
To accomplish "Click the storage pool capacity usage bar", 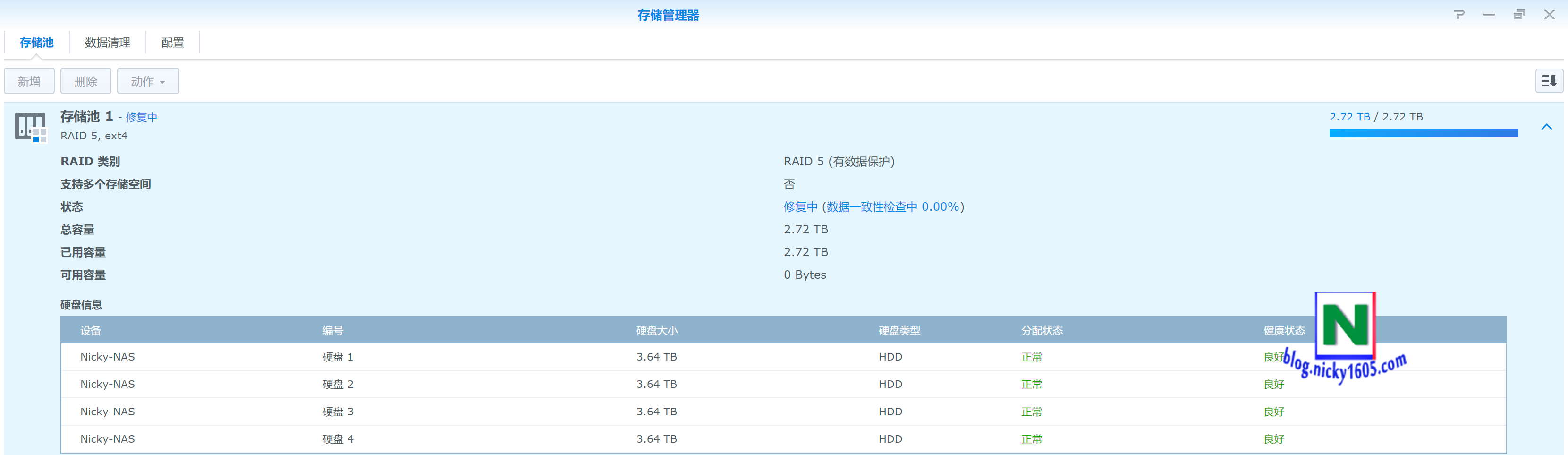I will click(x=1424, y=133).
